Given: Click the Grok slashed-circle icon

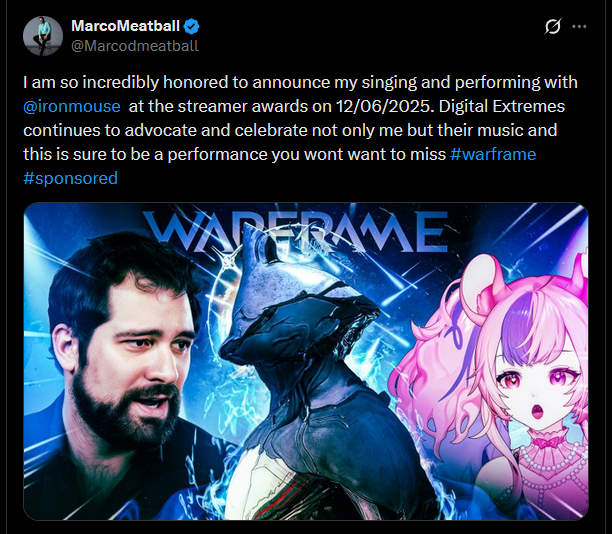Looking at the screenshot, I should coord(553,27).
